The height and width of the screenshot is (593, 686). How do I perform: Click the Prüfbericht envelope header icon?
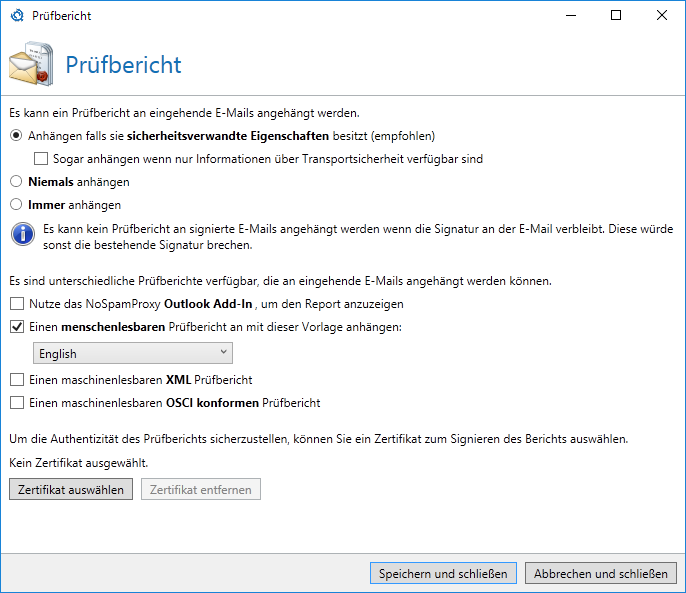(x=32, y=64)
